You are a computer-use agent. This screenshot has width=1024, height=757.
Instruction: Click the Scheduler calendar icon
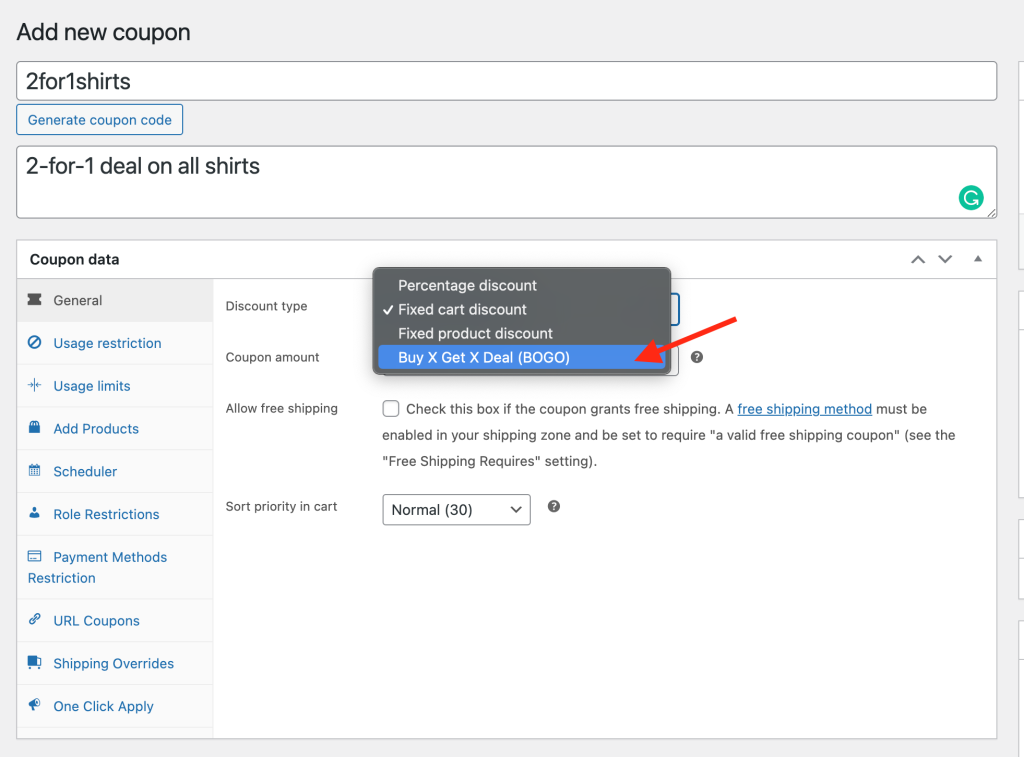point(35,470)
